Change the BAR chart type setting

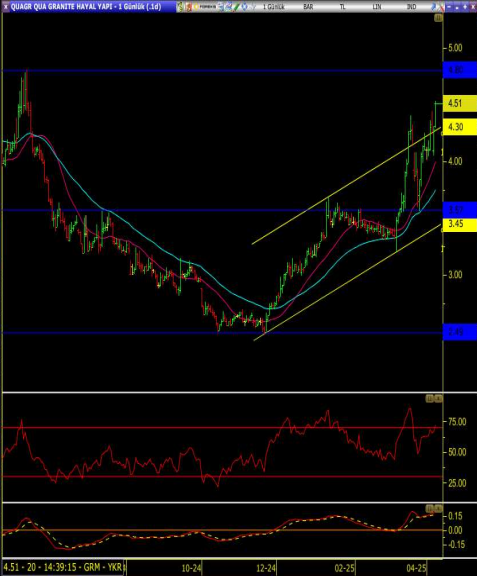click(x=308, y=7)
